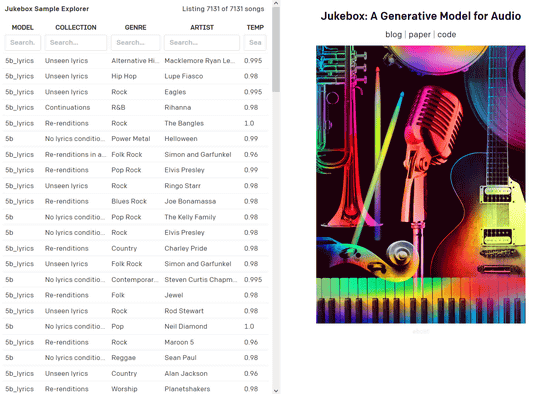Sort by the GENRE column header

point(135,28)
